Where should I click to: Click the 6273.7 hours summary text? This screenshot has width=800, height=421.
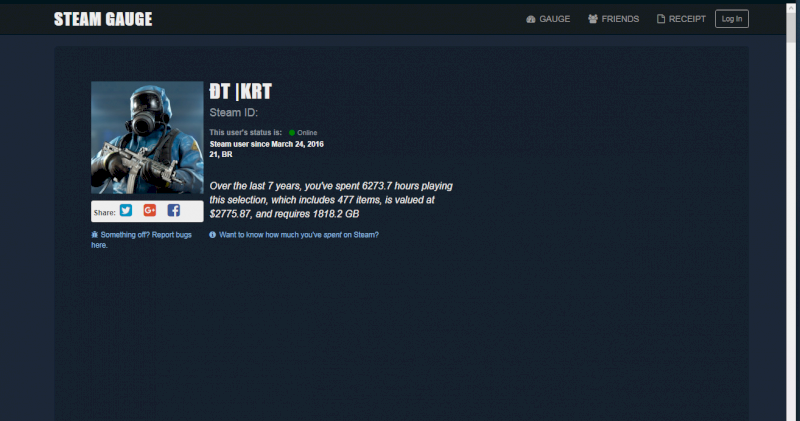(331, 200)
